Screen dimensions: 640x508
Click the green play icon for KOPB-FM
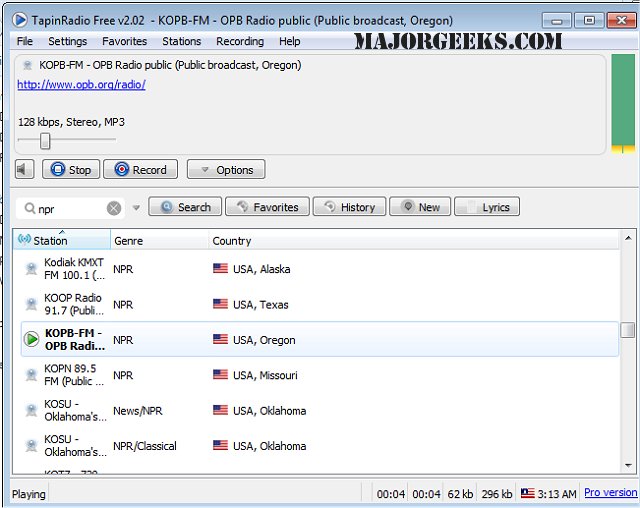[x=32, y=340]
